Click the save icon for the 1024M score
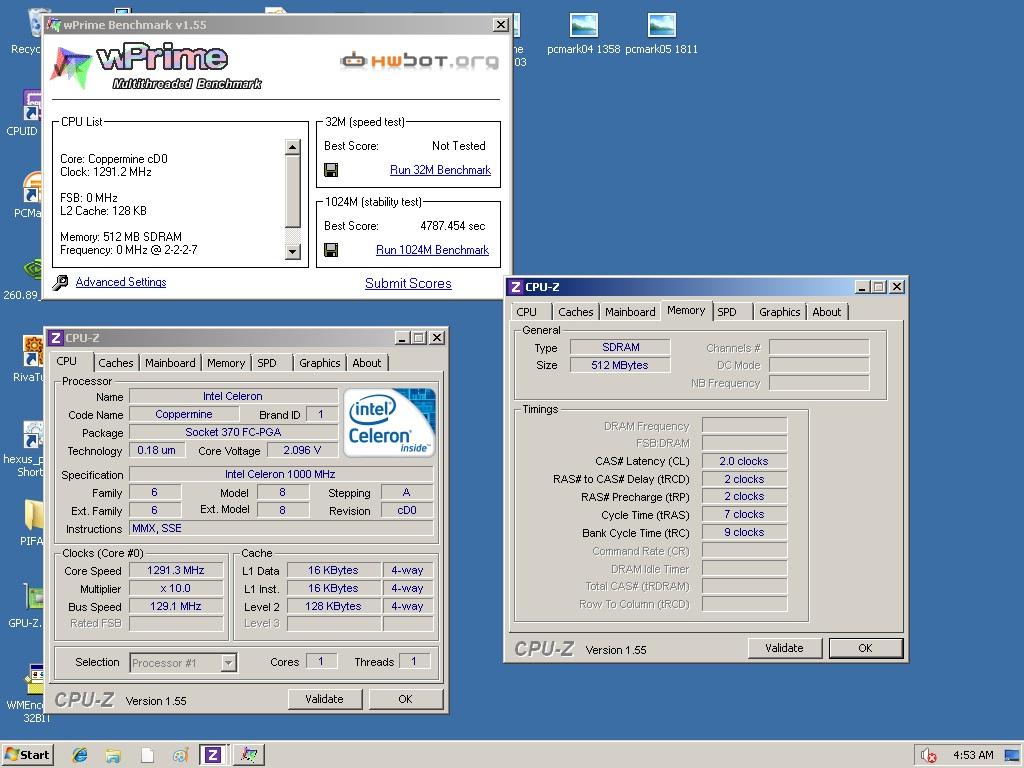1024x768 pixels. (331, 250)
